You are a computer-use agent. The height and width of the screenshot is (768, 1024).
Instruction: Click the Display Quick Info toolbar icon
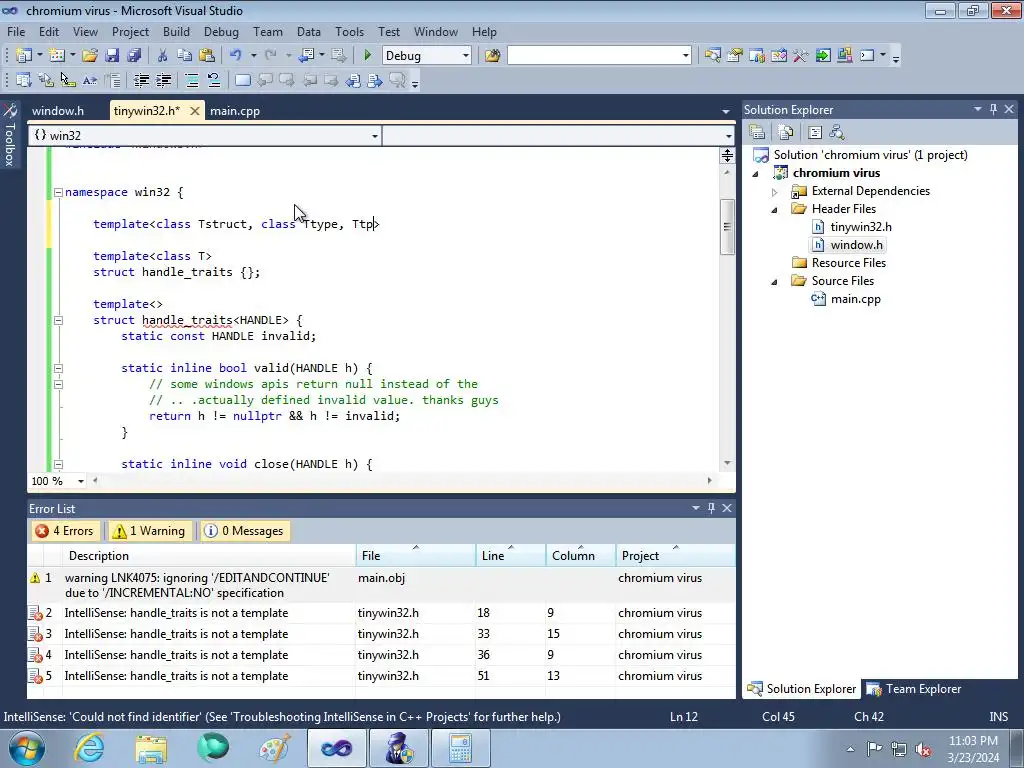coord(68,80)
